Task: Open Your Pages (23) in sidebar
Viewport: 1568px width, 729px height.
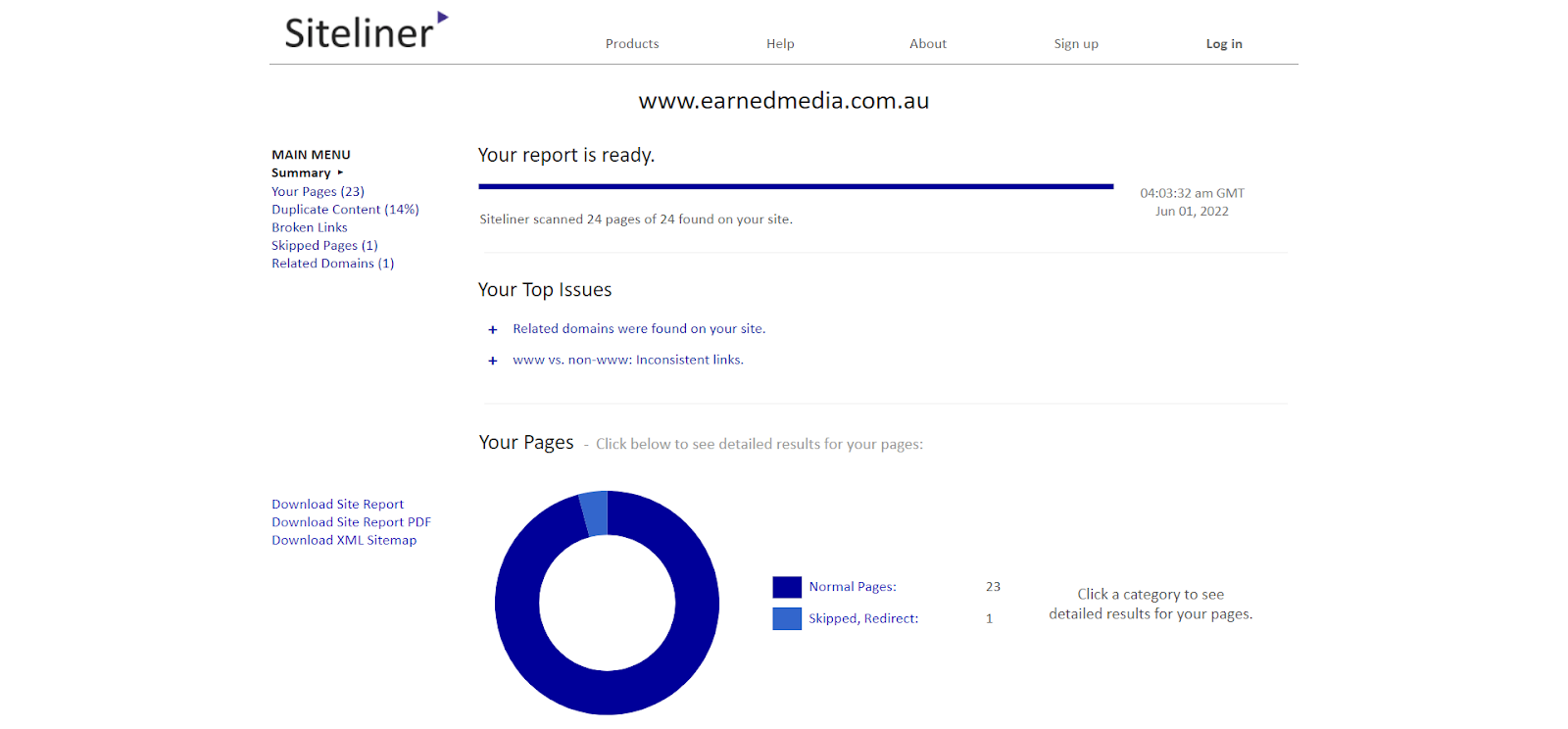Action: (x=318, y=192)
